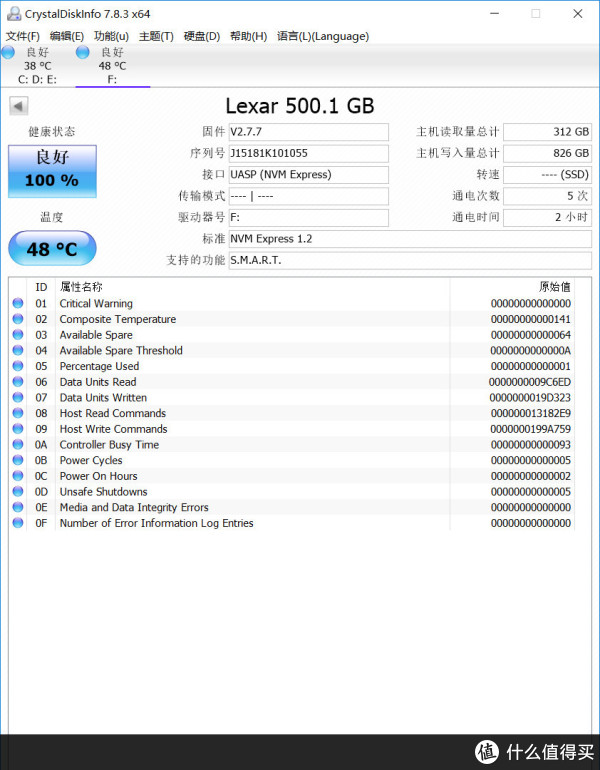Click raw value 0000000009C6ED
Viewport: 600px width, 770px height.
click(530, 382)
